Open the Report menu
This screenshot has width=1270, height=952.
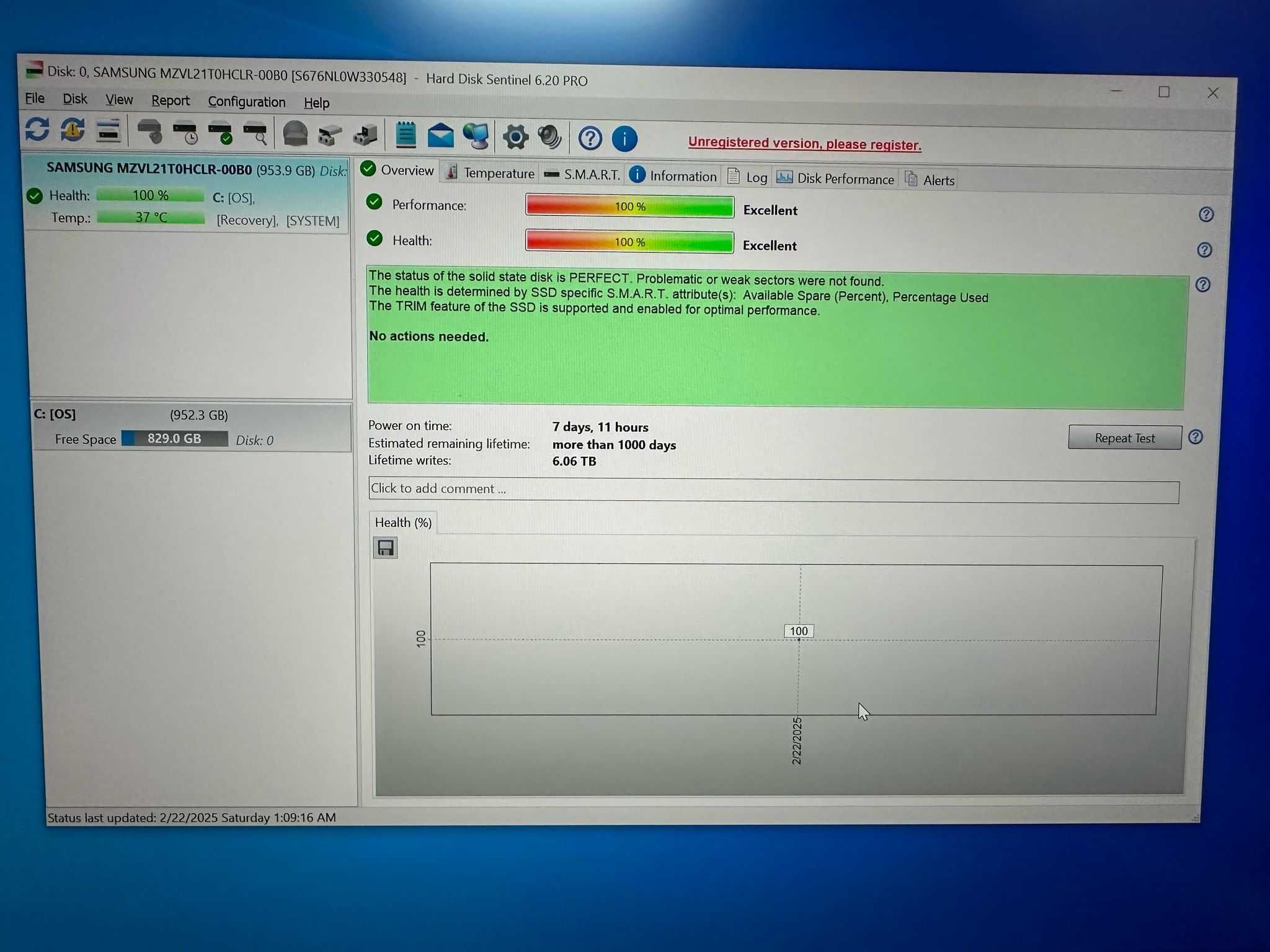tap(171, 101)
